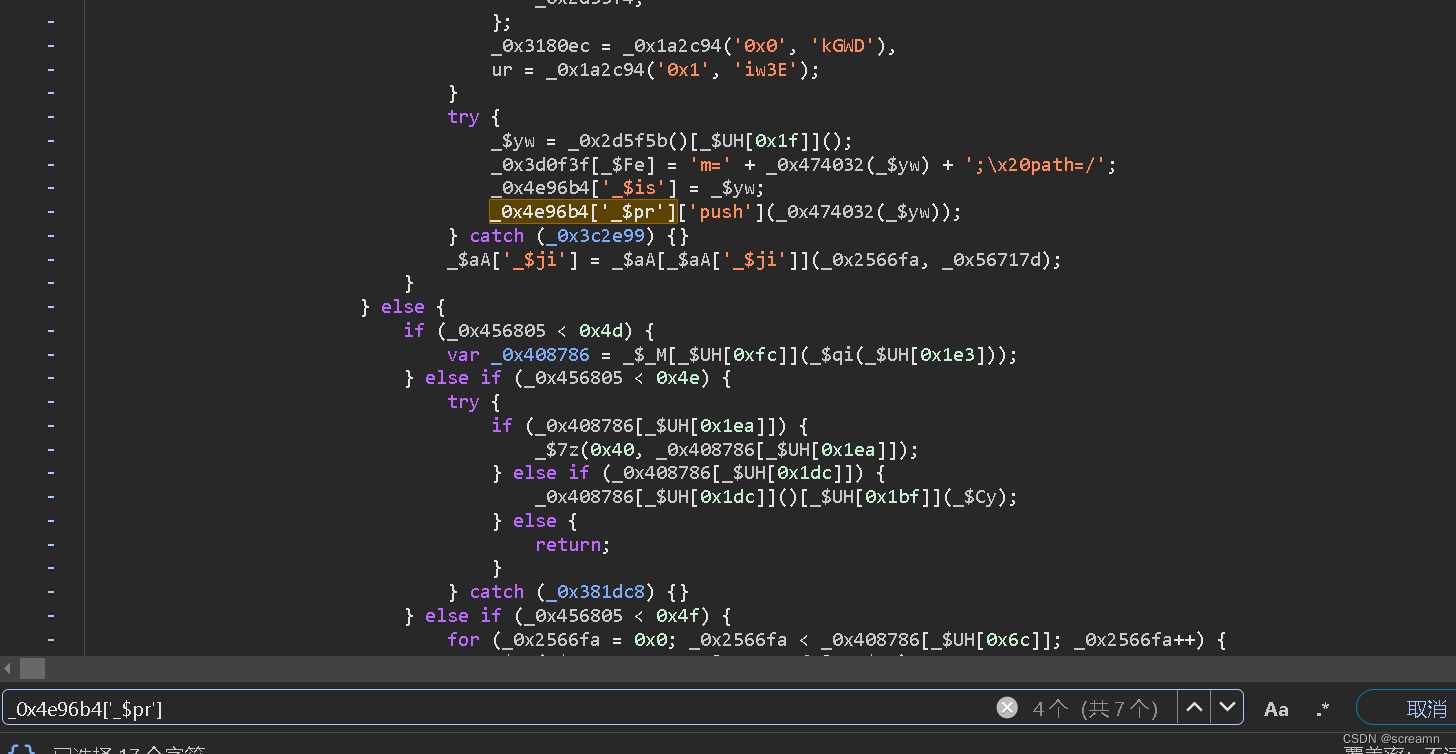Screen dimensions: 1456x754
Task: Click the horizontal scrollbar thumb
Action: (32, 668)
